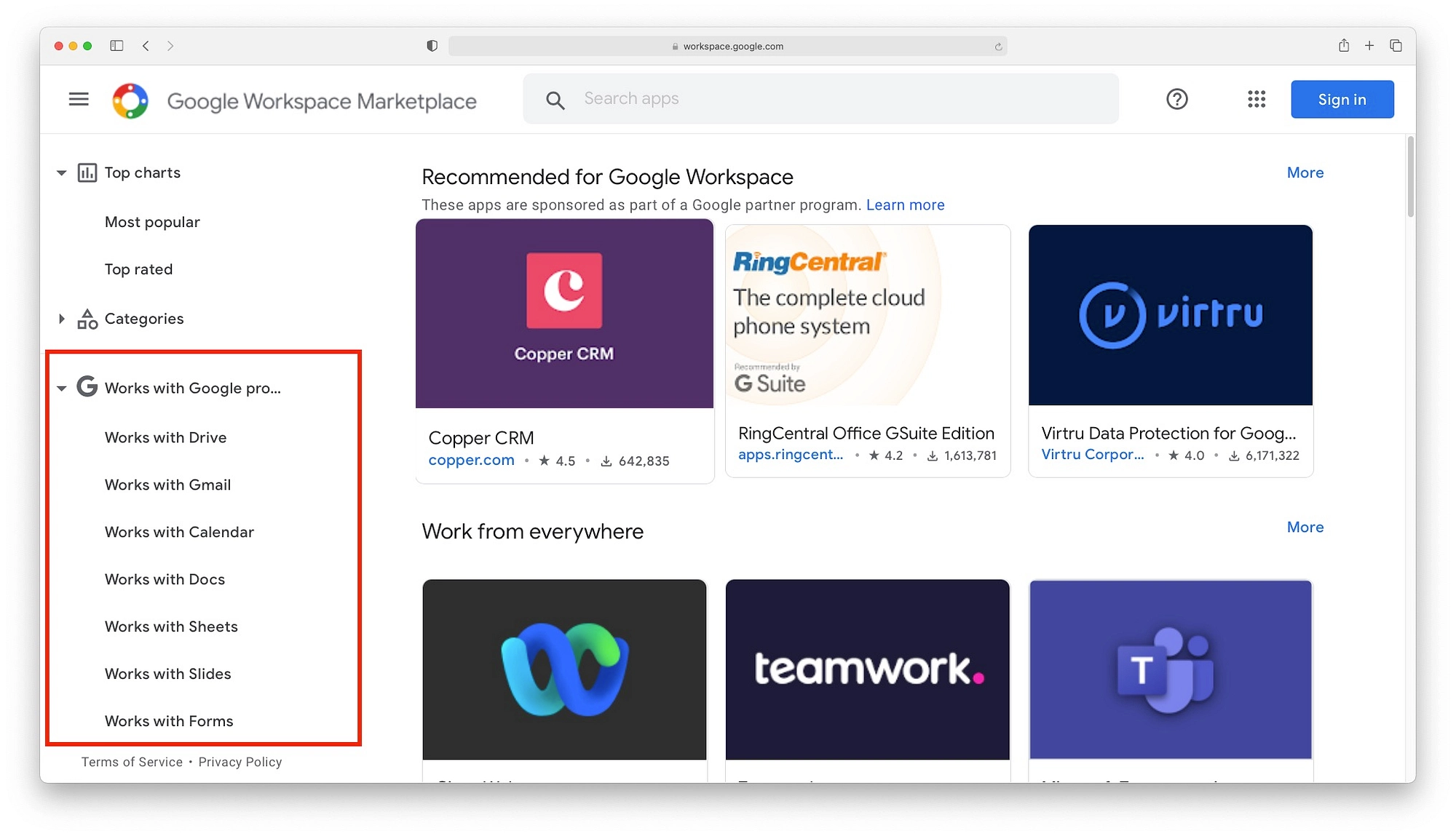Open Terms of Service link
Screen dimensions: 1456x836
pyautogui.click(x=132, y=762)
